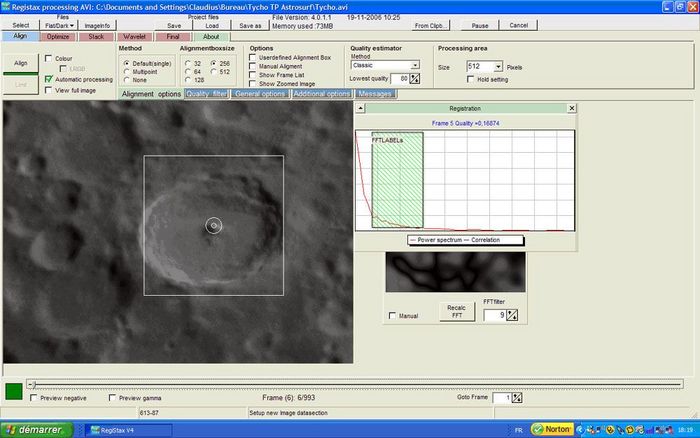Switch to the Align tab
Image resolution: width=700 pixels, height=438 pixels.
point(20,36)
